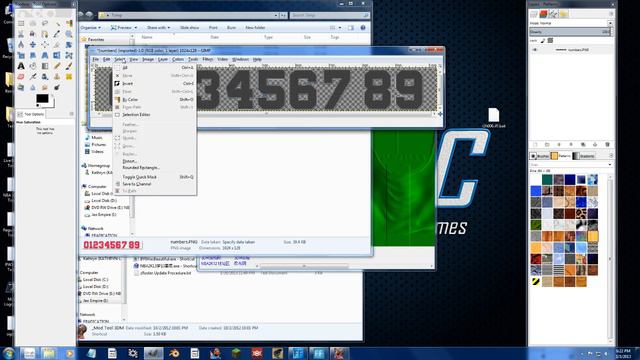Click the delete layer trash icon

point(607,144)
